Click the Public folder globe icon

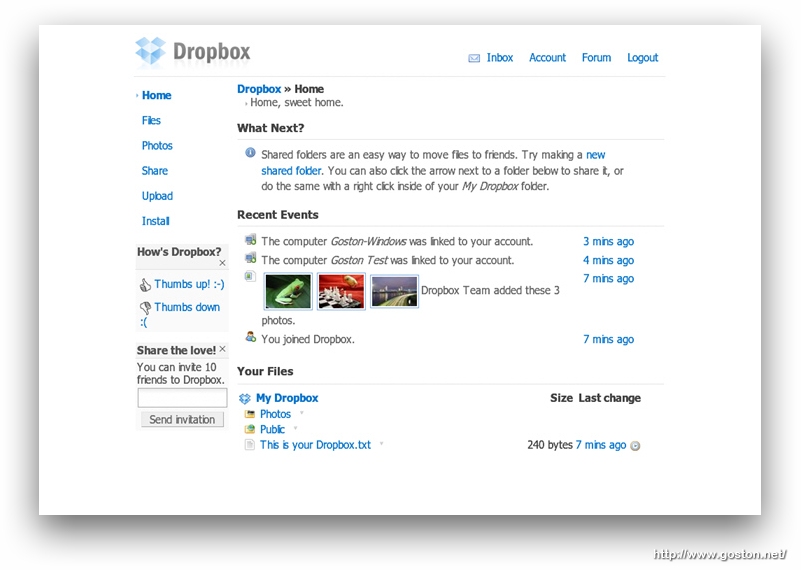250,429
